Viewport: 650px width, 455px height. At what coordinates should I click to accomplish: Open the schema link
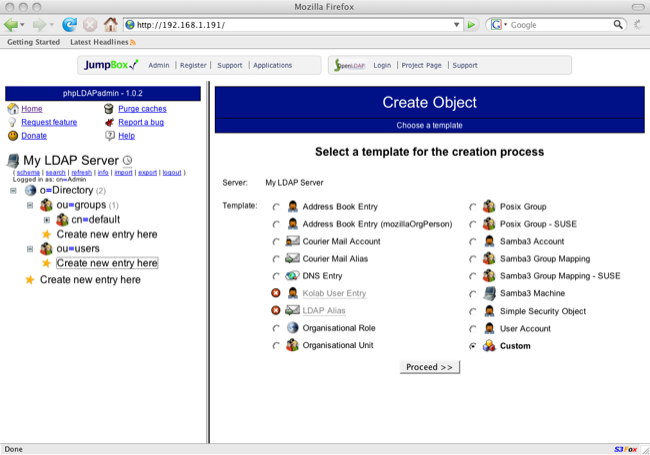click(x=28, y=173)
